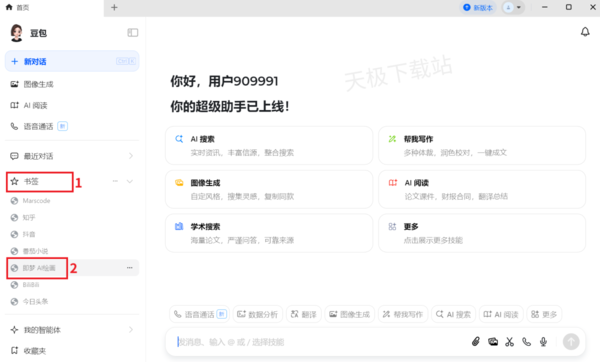Screen dimensions: 600x362
Task: Select the 翻译 chip above input box
Action: 304,314
